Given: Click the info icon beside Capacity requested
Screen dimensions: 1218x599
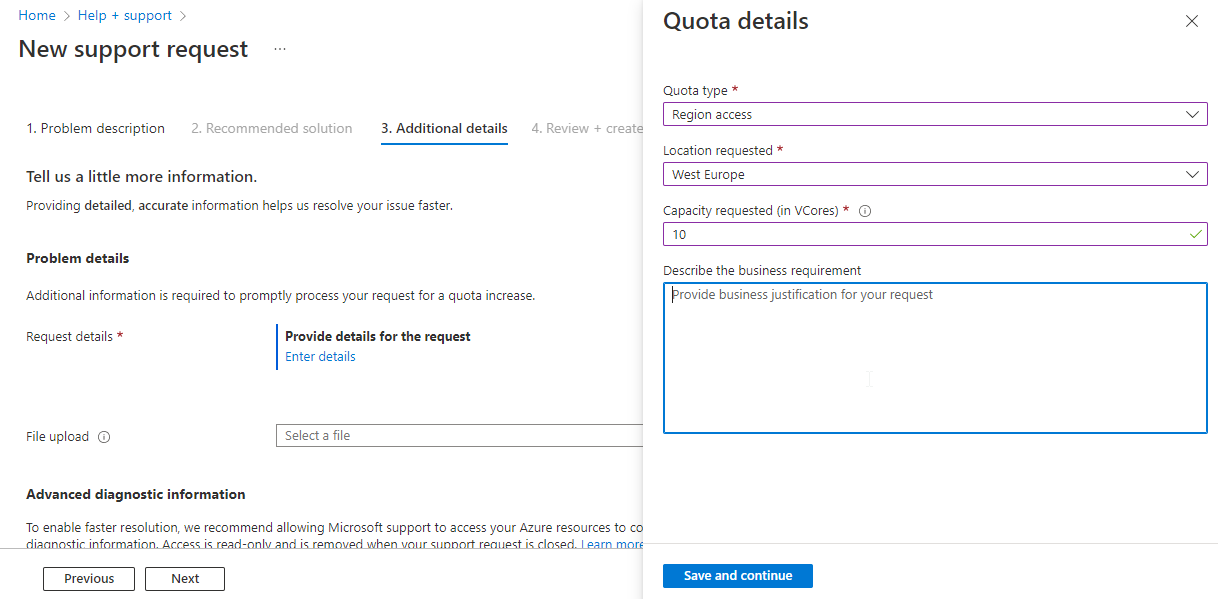Looking at the screenshot, I should tap(866, 210).
